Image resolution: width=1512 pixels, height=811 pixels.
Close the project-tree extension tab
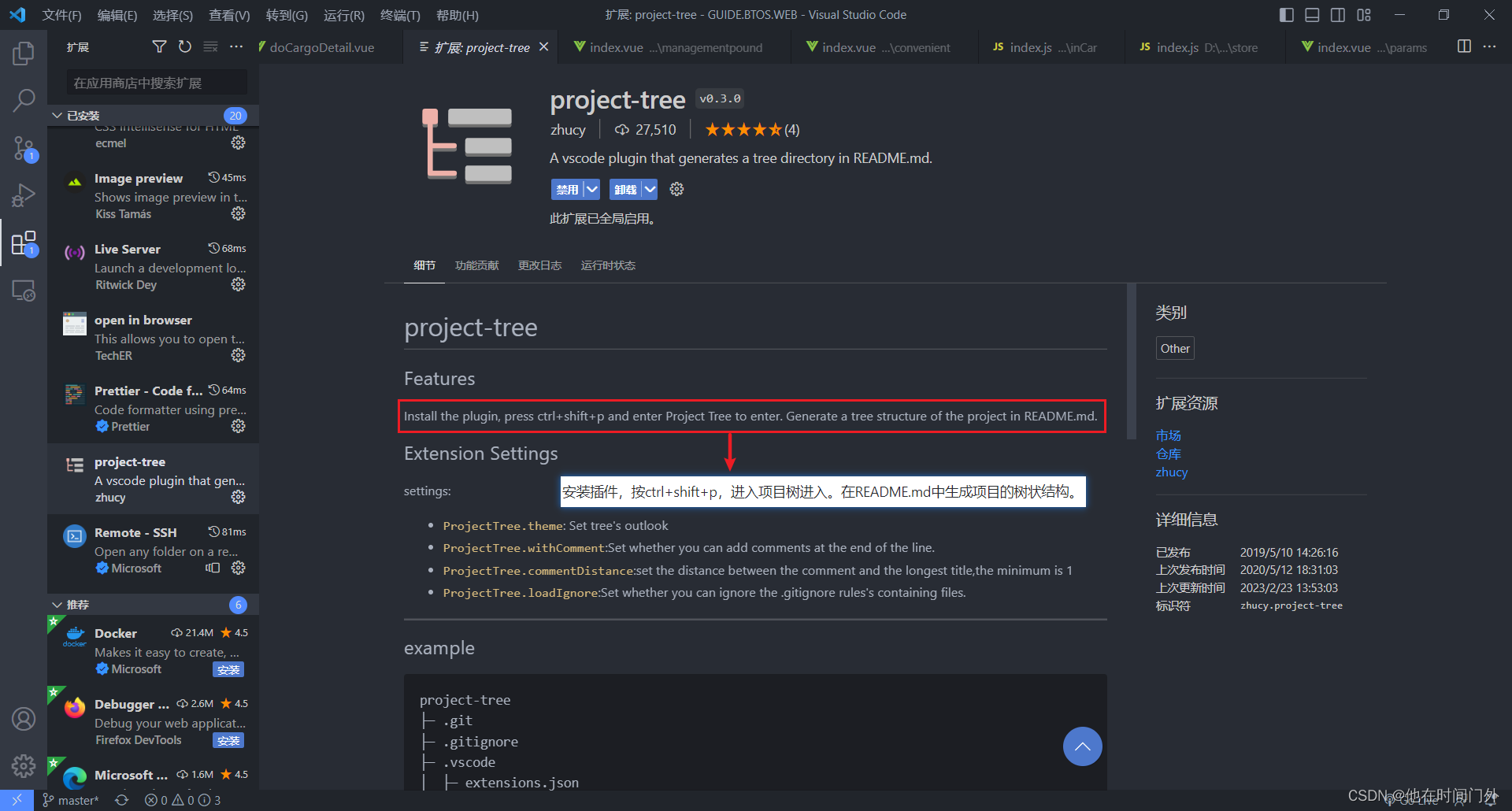click(543, 47)
